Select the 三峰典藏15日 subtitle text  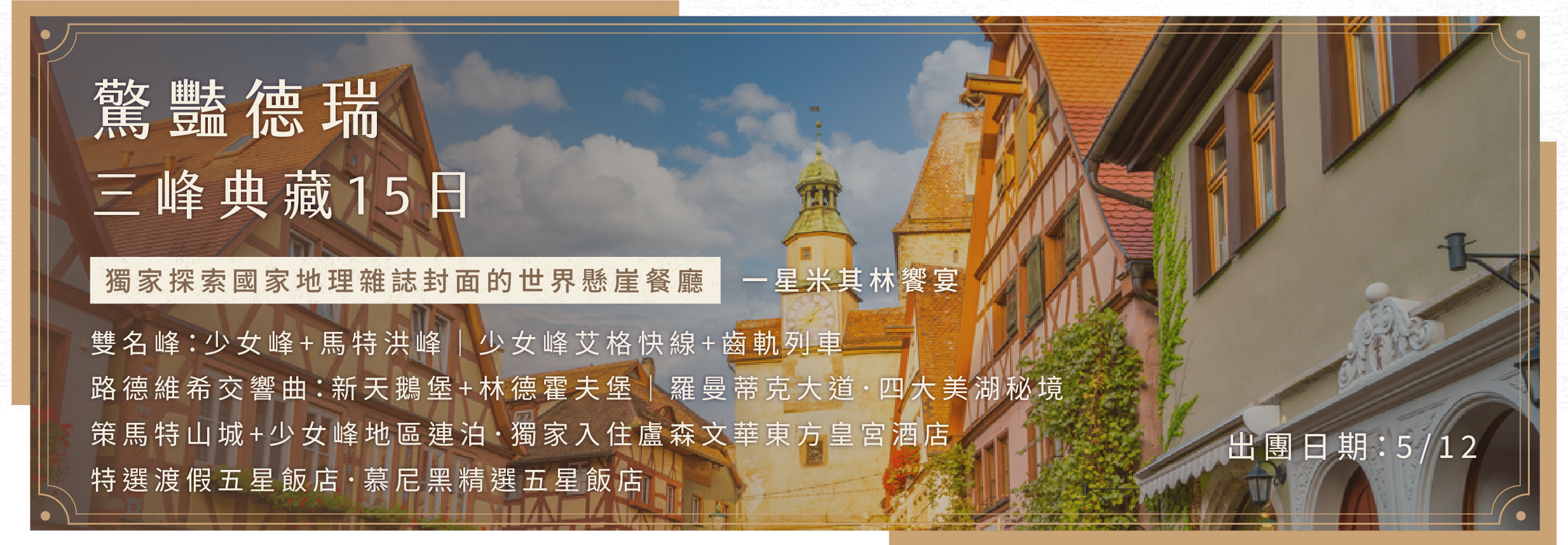[x=282, y=195]
